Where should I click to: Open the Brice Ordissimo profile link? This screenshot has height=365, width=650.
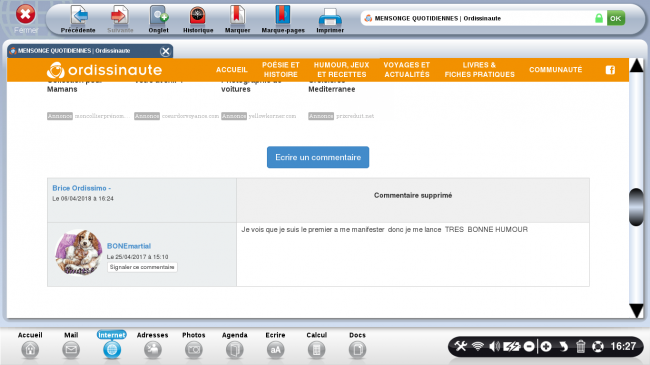pyautogui.click(x=81, y=188)
